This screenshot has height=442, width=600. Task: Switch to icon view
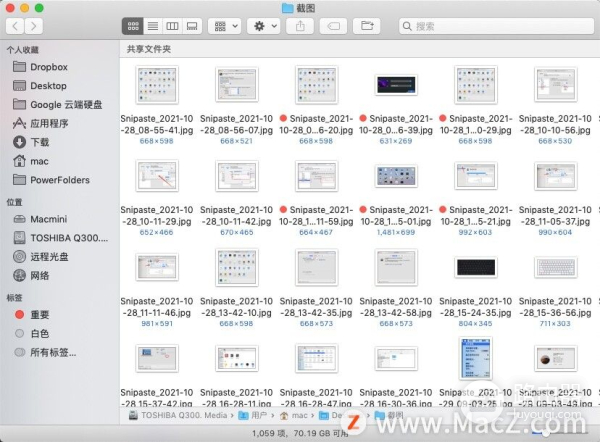[133, 26]
